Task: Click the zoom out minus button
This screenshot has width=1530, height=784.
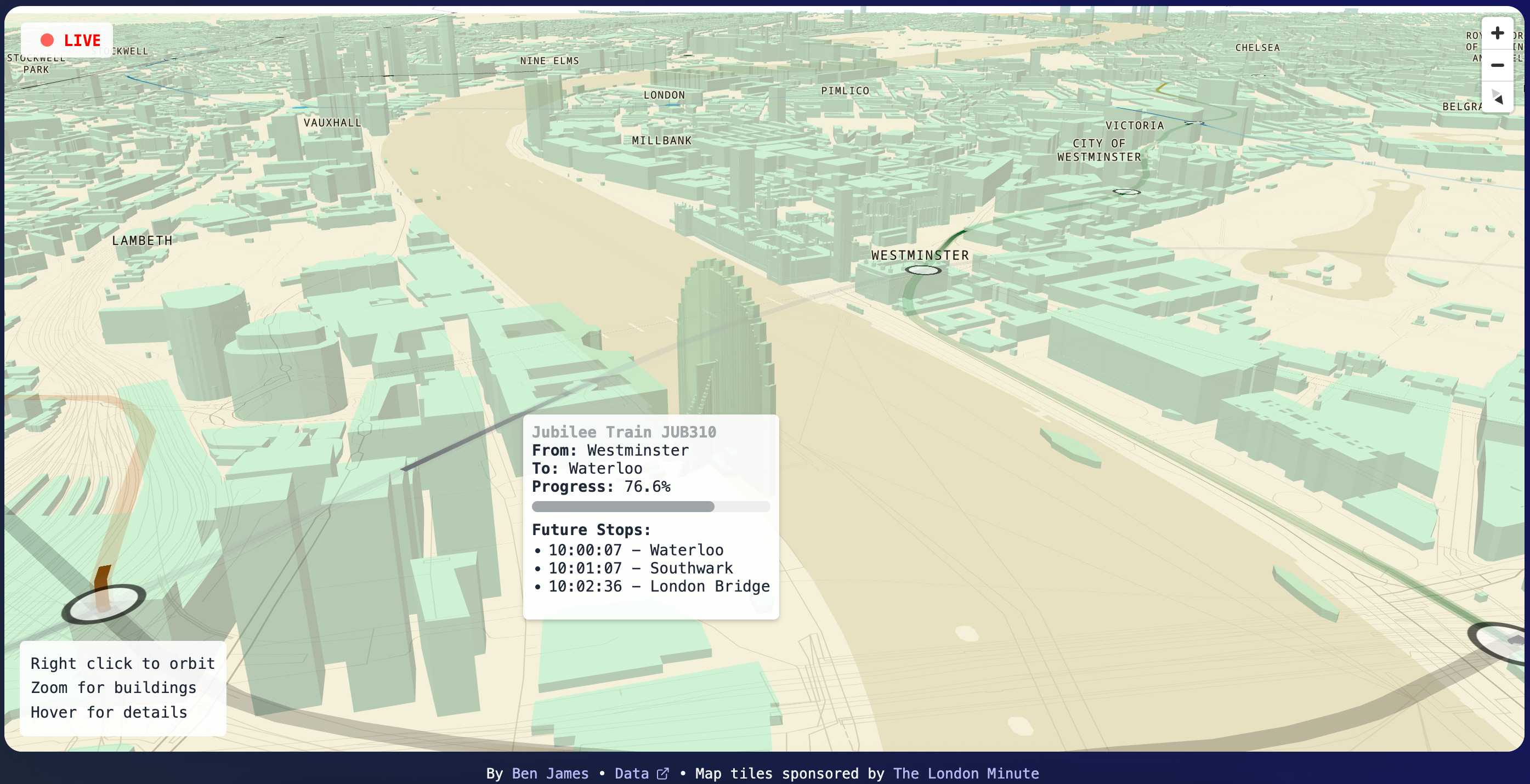Action: tap(1497, 65)
